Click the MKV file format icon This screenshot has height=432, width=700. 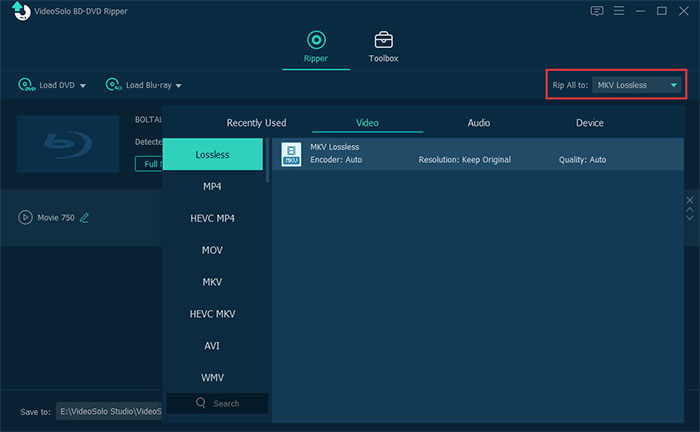[291, 154]
